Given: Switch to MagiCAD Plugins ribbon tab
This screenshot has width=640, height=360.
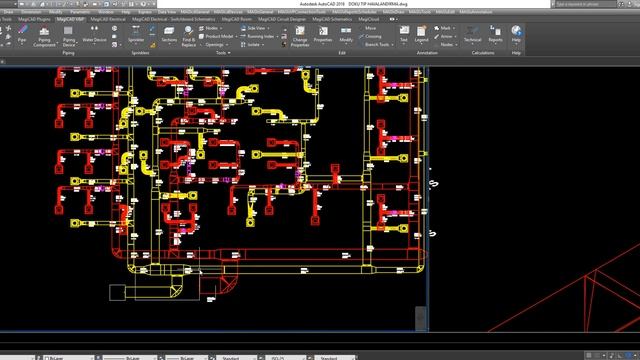Looking at the screenshot, I should pos(34,19).
